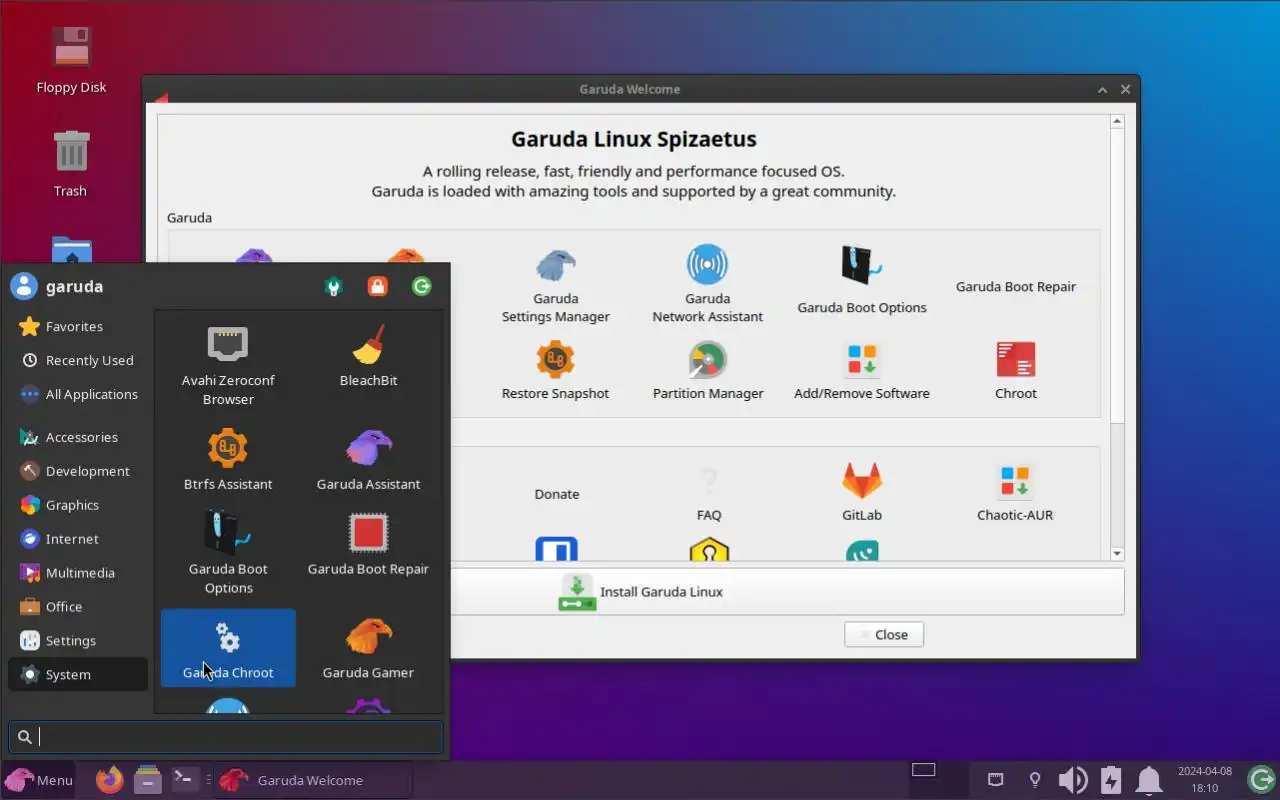Viewport: 1280px width, 800px height.
Task: Select the Recently Used category
Action: [x=78, y=361]
